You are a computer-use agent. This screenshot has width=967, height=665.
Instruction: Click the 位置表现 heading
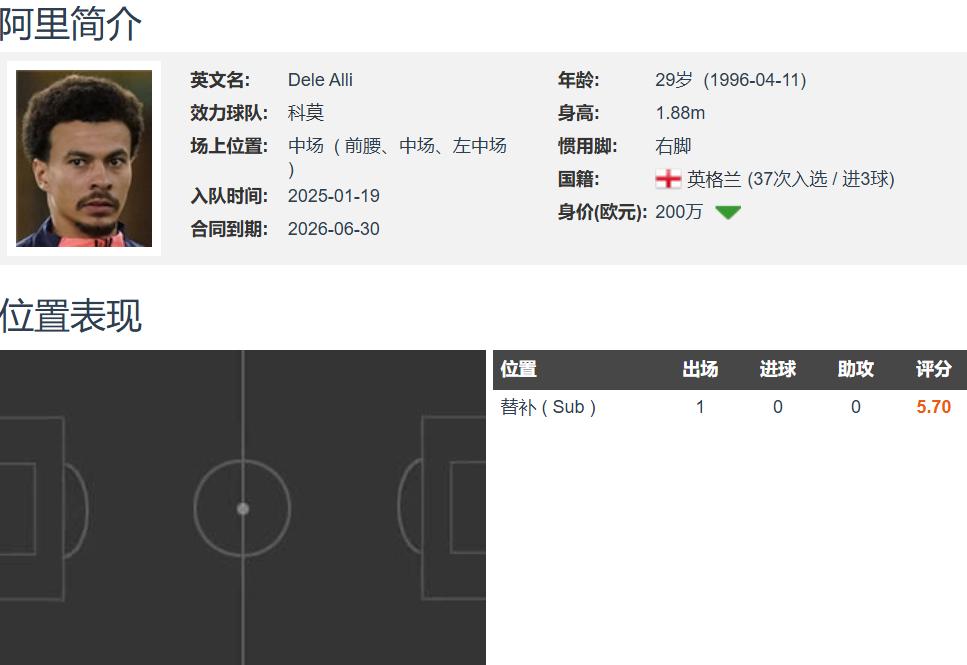(70, 315)
